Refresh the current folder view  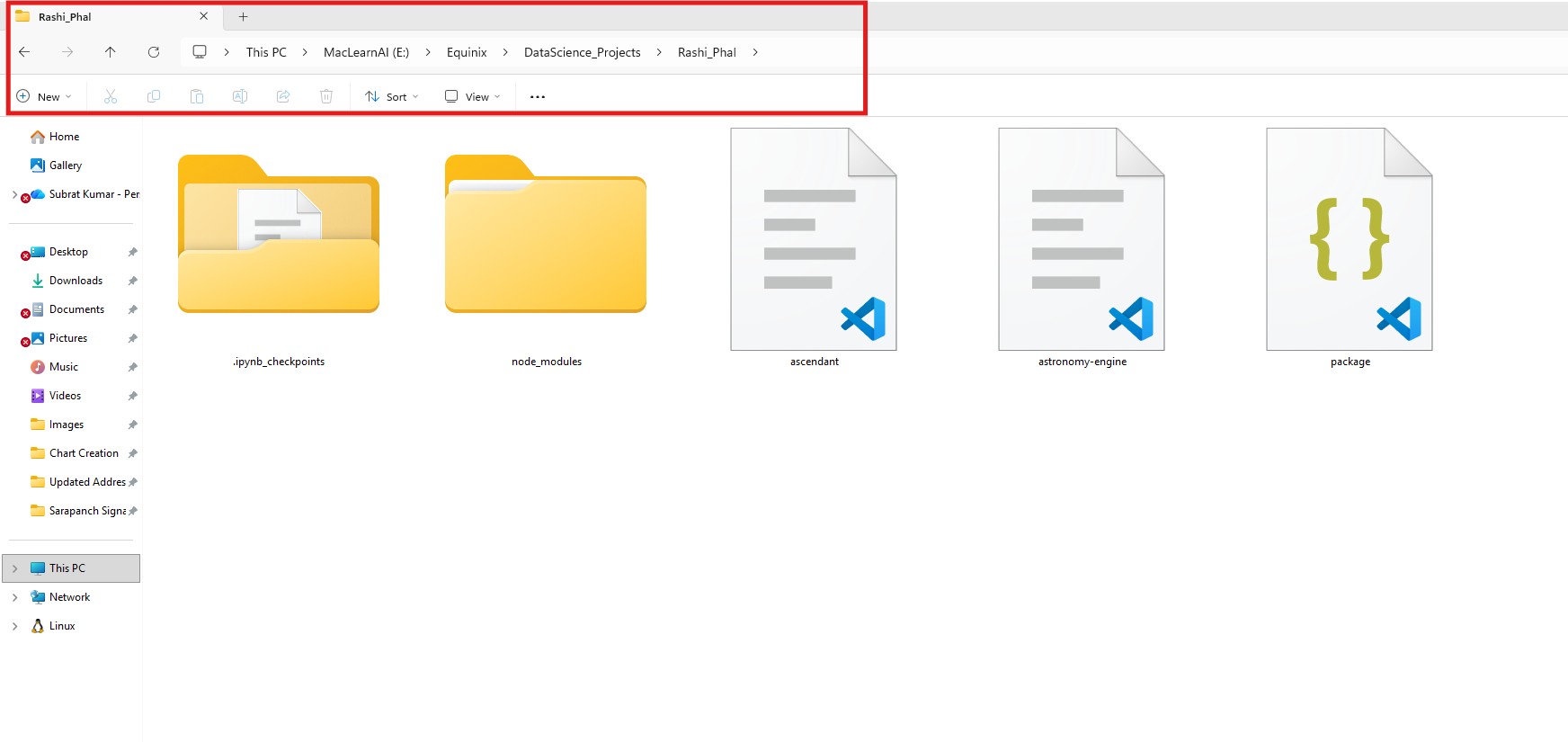point(154,52)
